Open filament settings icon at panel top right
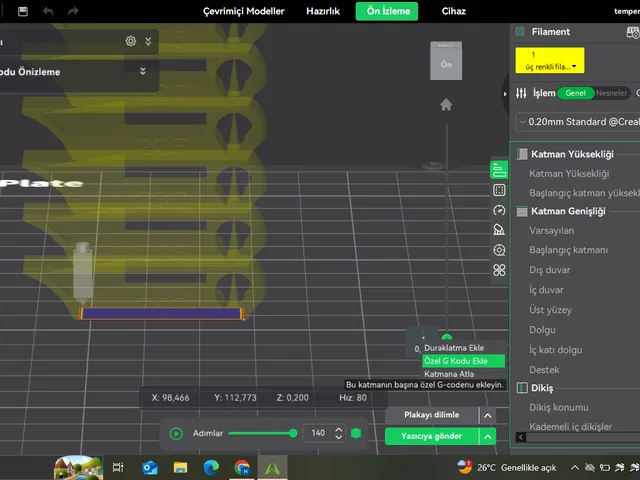 633,32
